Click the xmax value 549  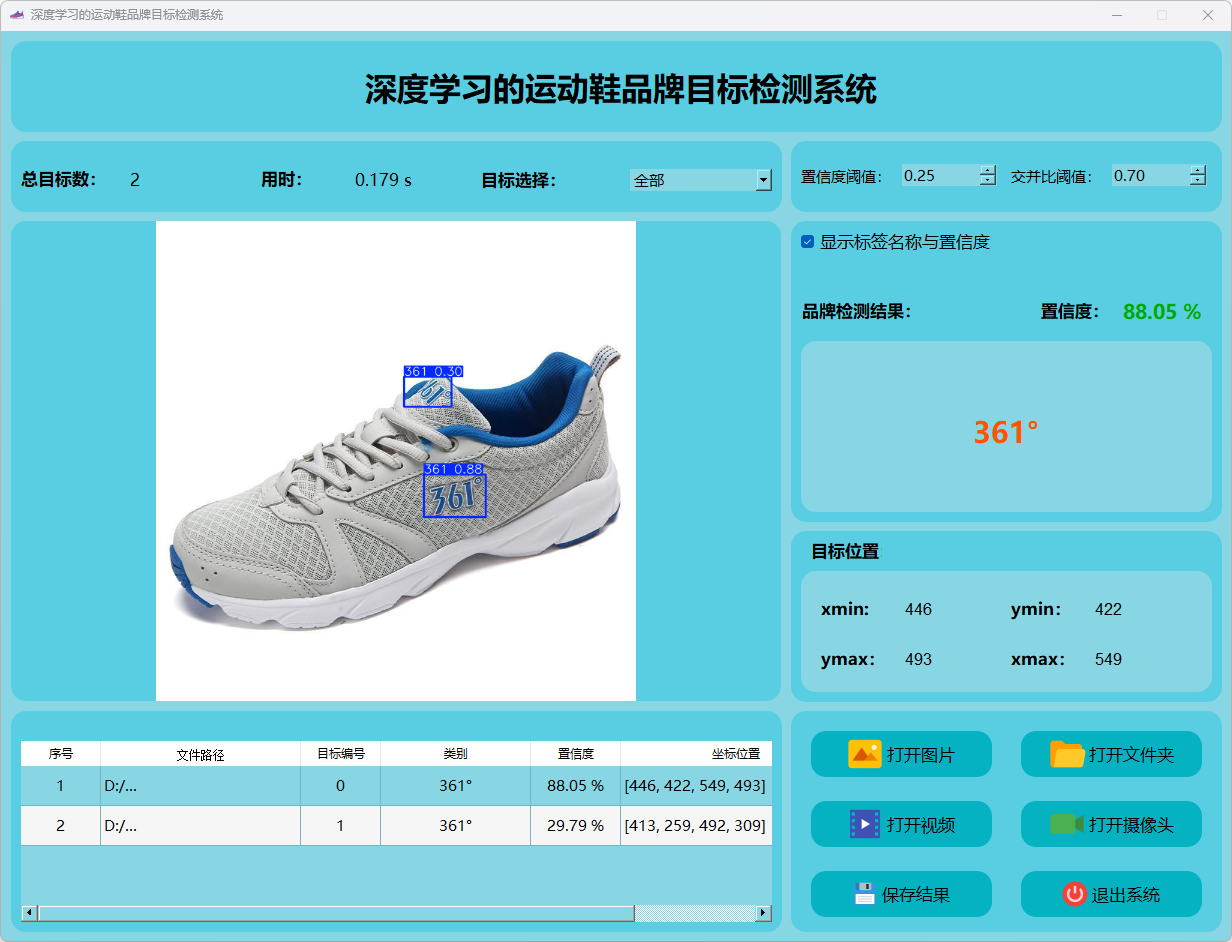click(x=1108, y=659)
